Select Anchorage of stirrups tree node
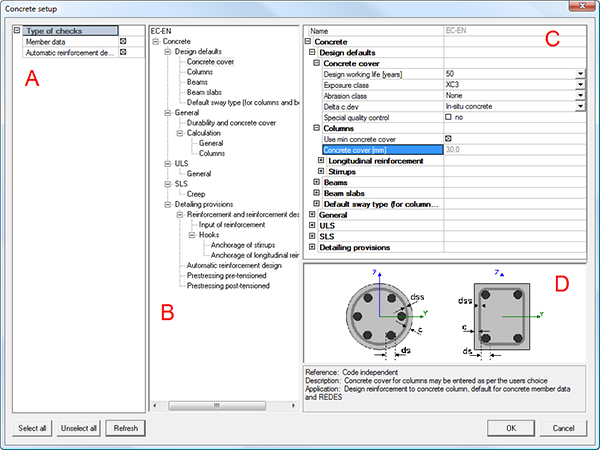 (242, 245)
